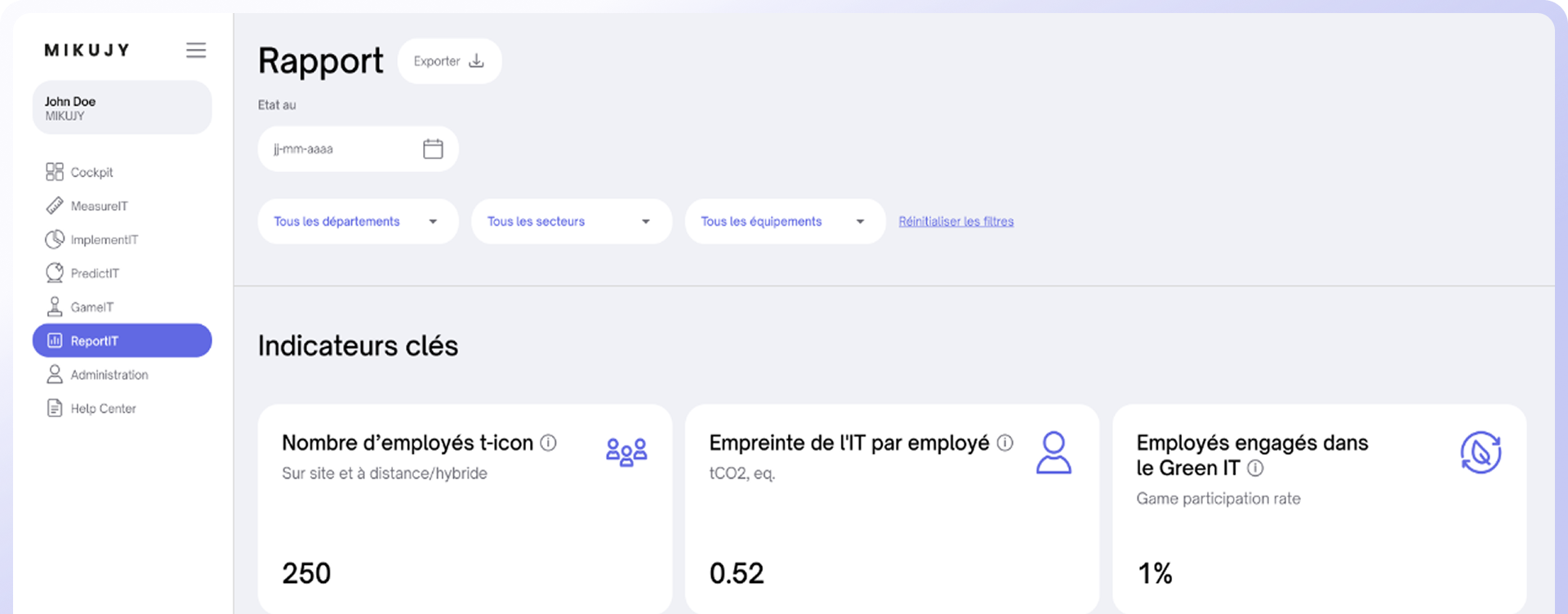The image size is (1568, 614).
Task: Click the single employee person icon
Action: click(1053, 452)
